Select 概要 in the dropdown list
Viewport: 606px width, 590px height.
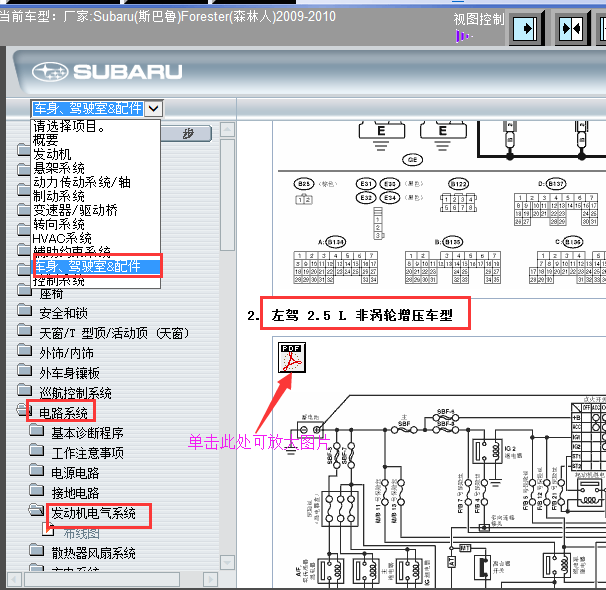(x=46, y=140)
